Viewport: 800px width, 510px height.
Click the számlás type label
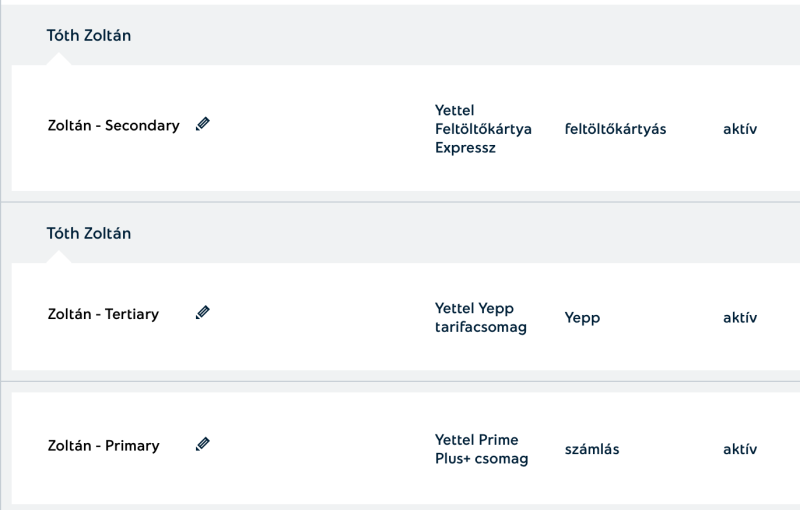click(592, 449)
